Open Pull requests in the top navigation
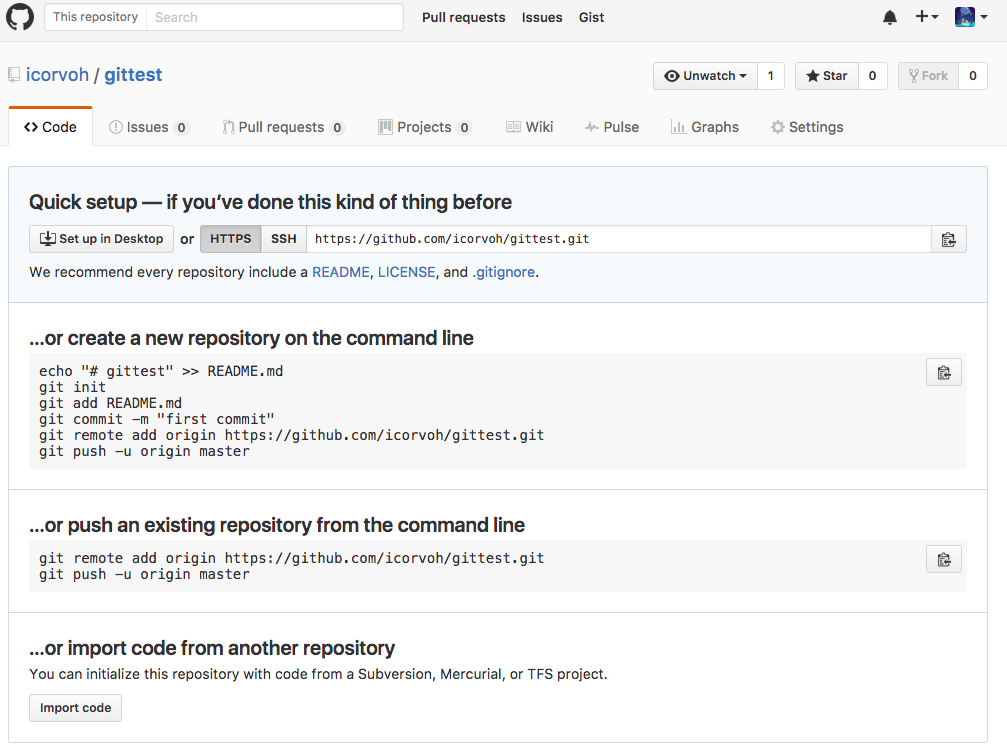This screenshot has width=1007, height=753. click(x=464, y=17)
